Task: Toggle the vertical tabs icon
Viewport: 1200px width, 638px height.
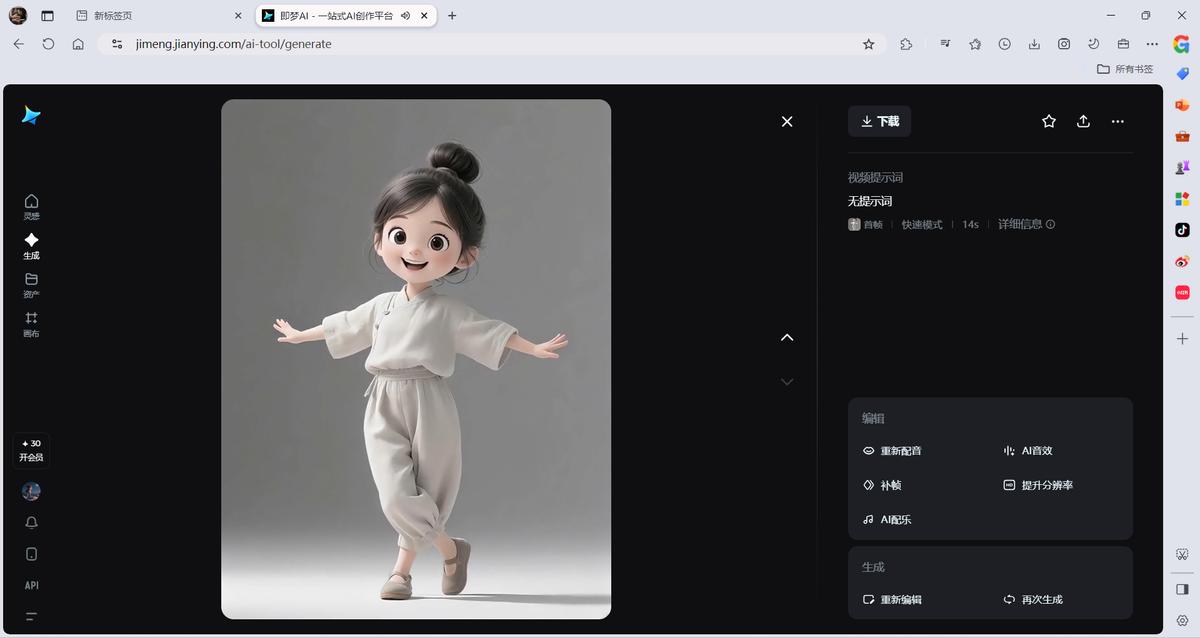Action: 47,16
